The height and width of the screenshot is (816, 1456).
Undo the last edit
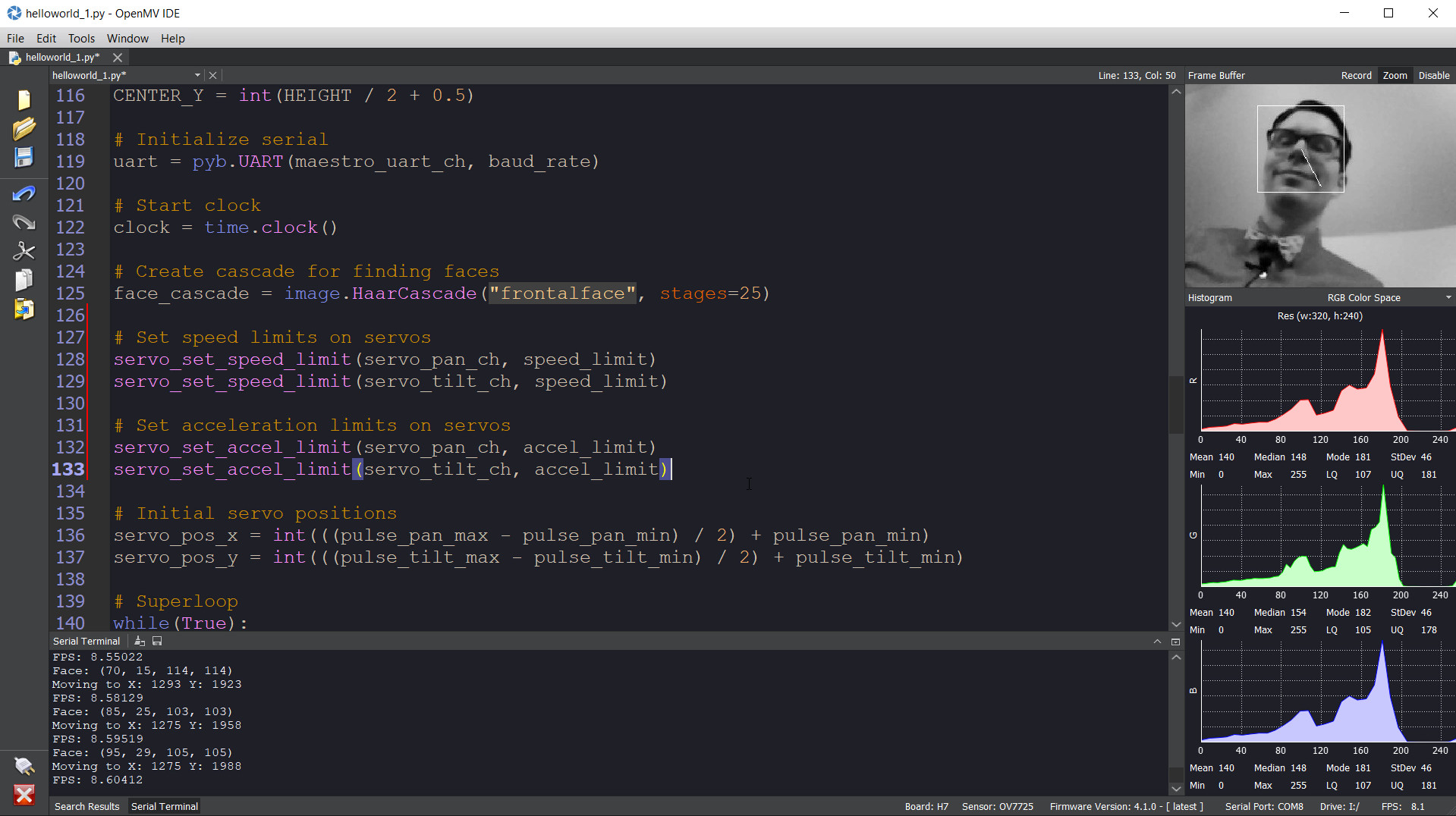tap(24, 193)
